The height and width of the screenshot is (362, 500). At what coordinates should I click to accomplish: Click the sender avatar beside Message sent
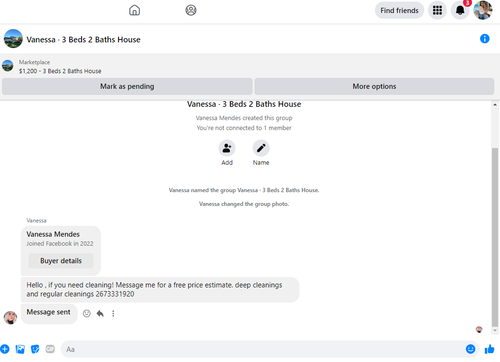(10, 317)
